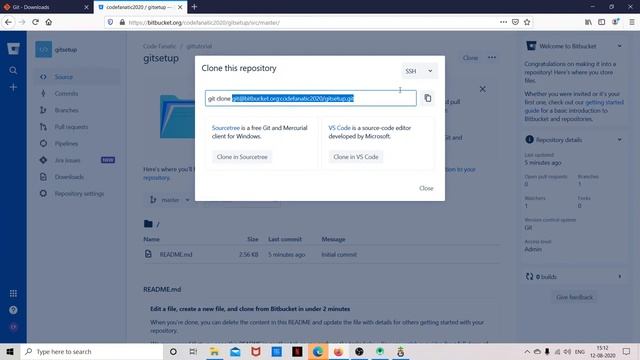Open the app switcher grid icon
The image size is (640, 360).
coord(13,293)
